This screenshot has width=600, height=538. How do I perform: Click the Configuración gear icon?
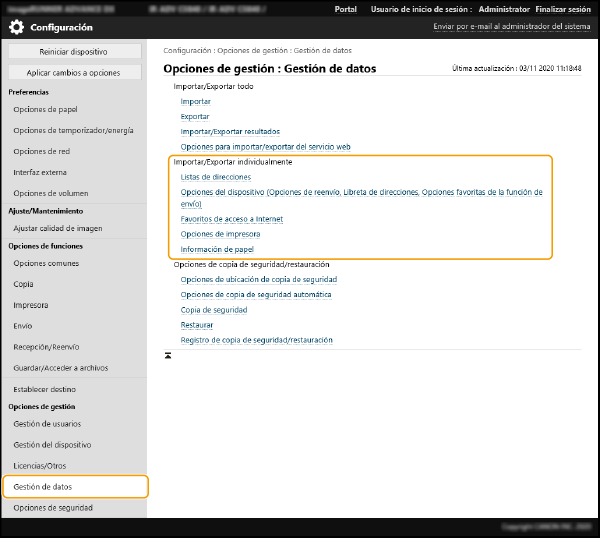coord(17,27)
